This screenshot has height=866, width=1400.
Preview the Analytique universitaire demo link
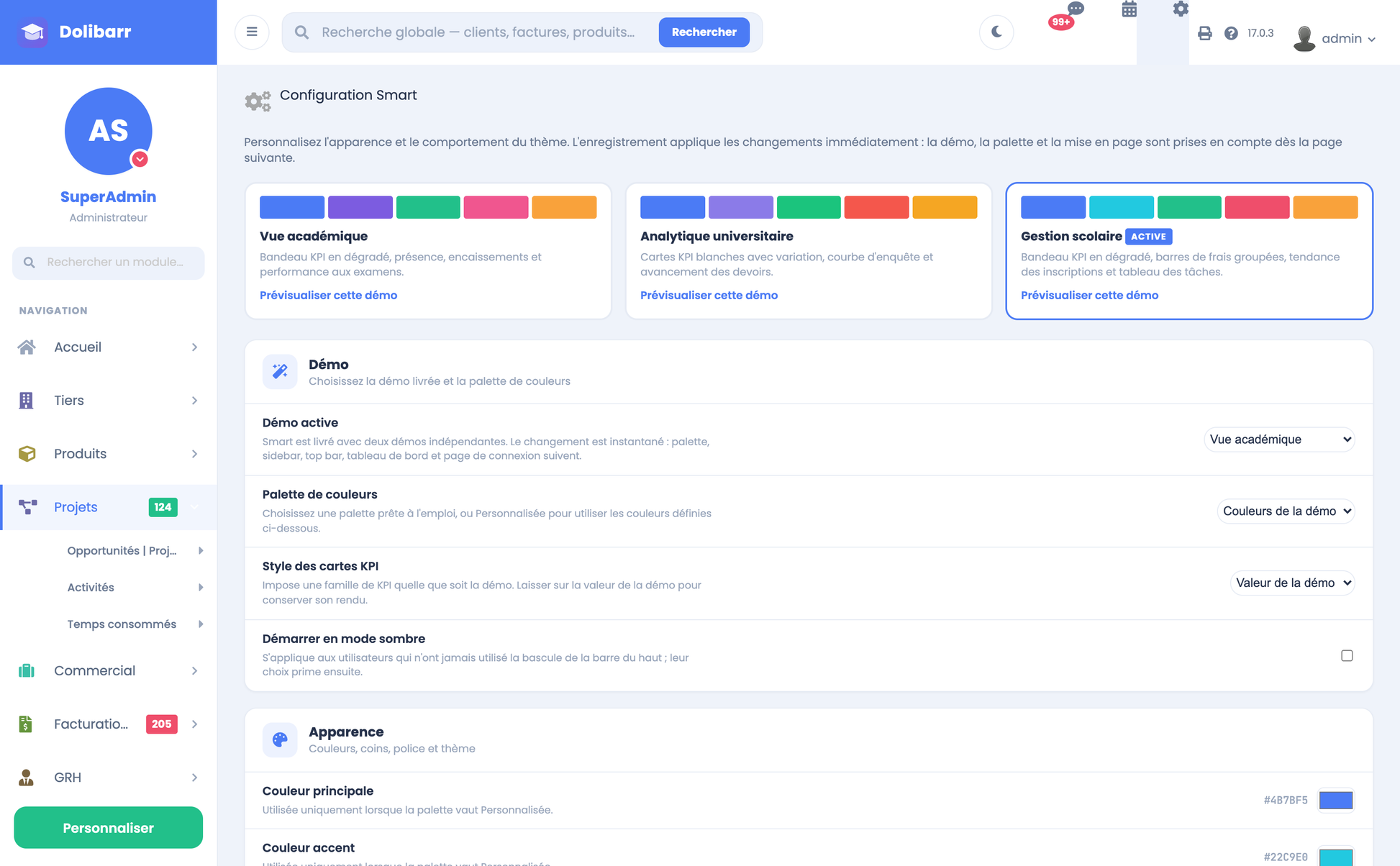coord(709,295)
